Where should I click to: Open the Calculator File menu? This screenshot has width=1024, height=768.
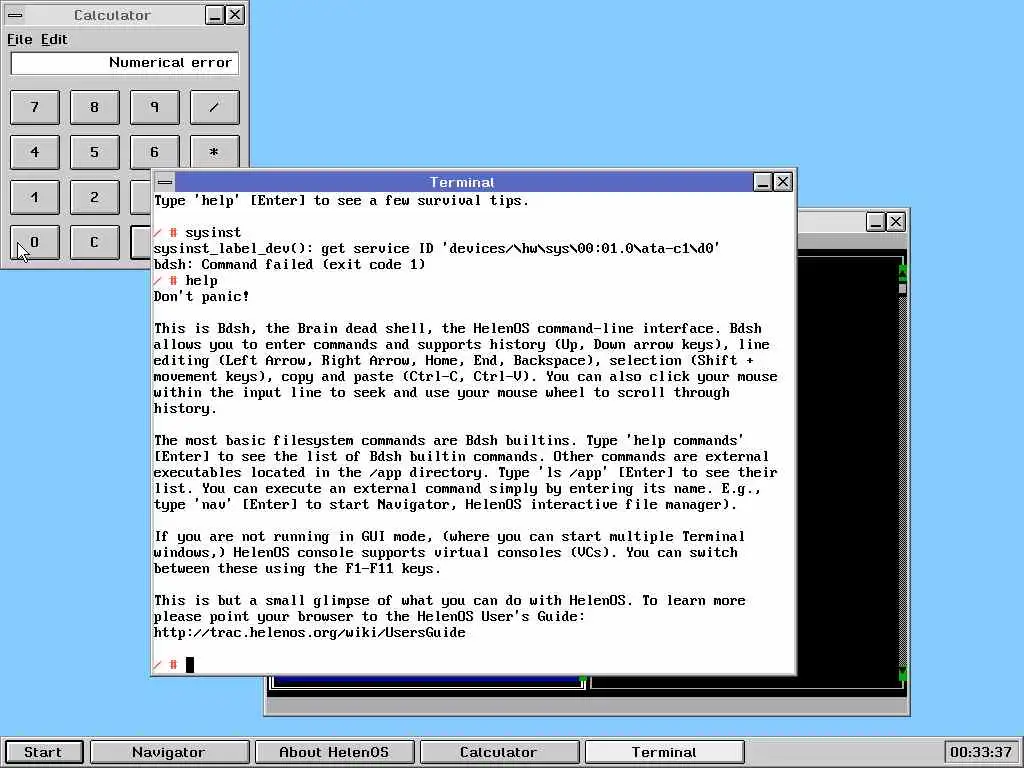tap(20, 40)
